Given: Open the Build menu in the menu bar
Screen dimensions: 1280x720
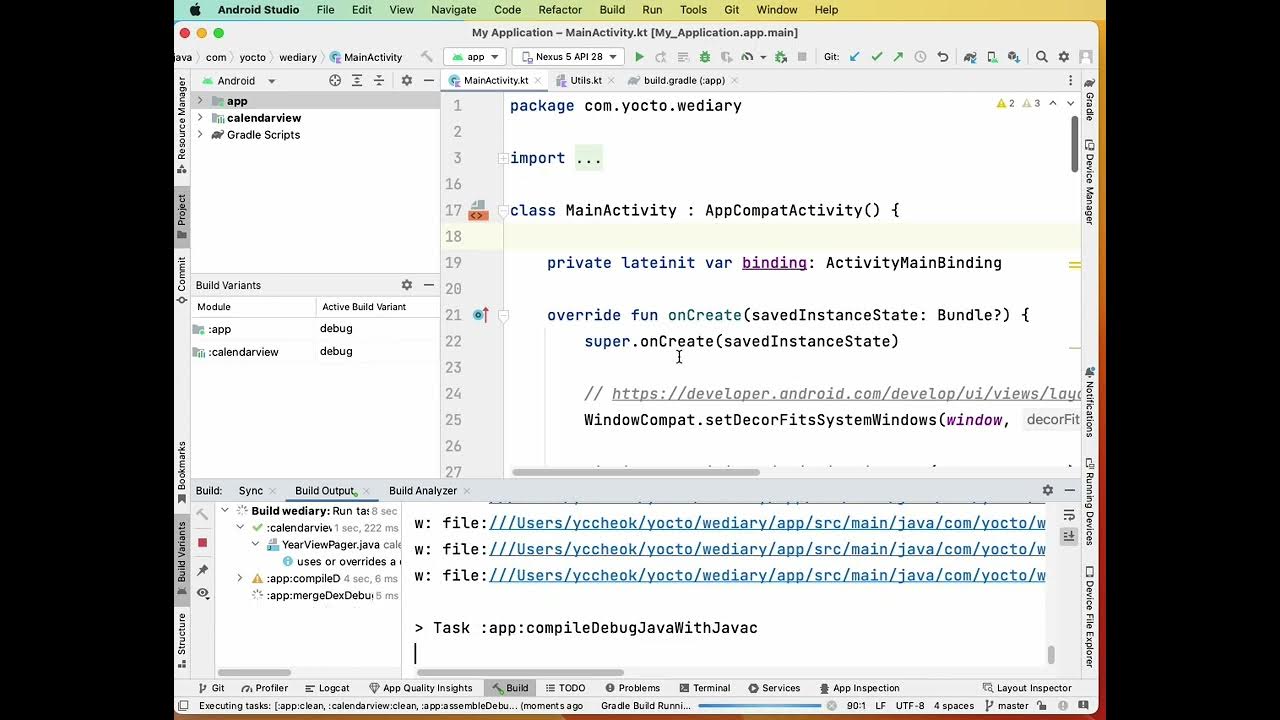Looking at the screenshot, I should tap(612, 9).
